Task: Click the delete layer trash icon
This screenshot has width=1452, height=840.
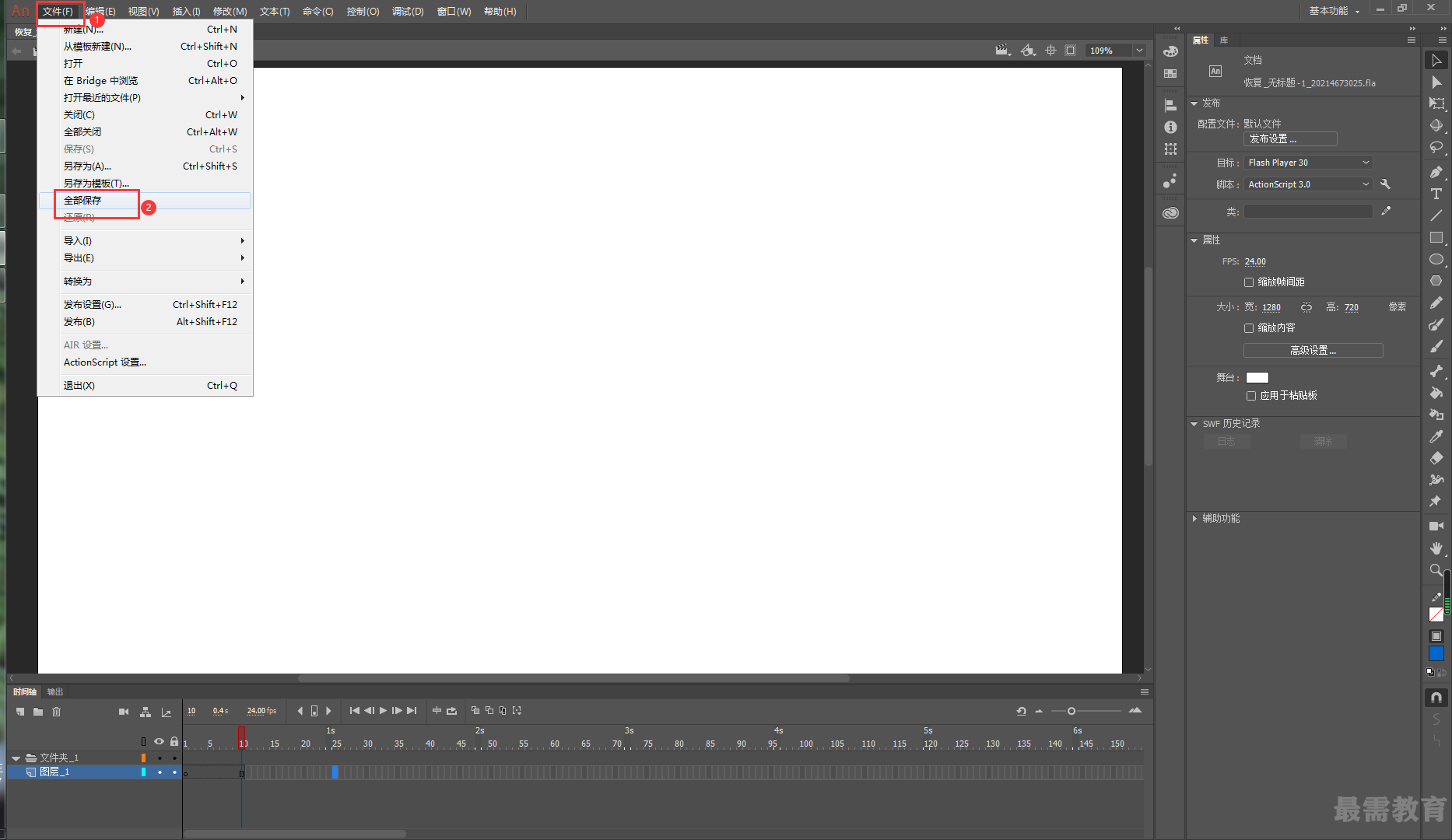Action: click(x=56, y=712)
